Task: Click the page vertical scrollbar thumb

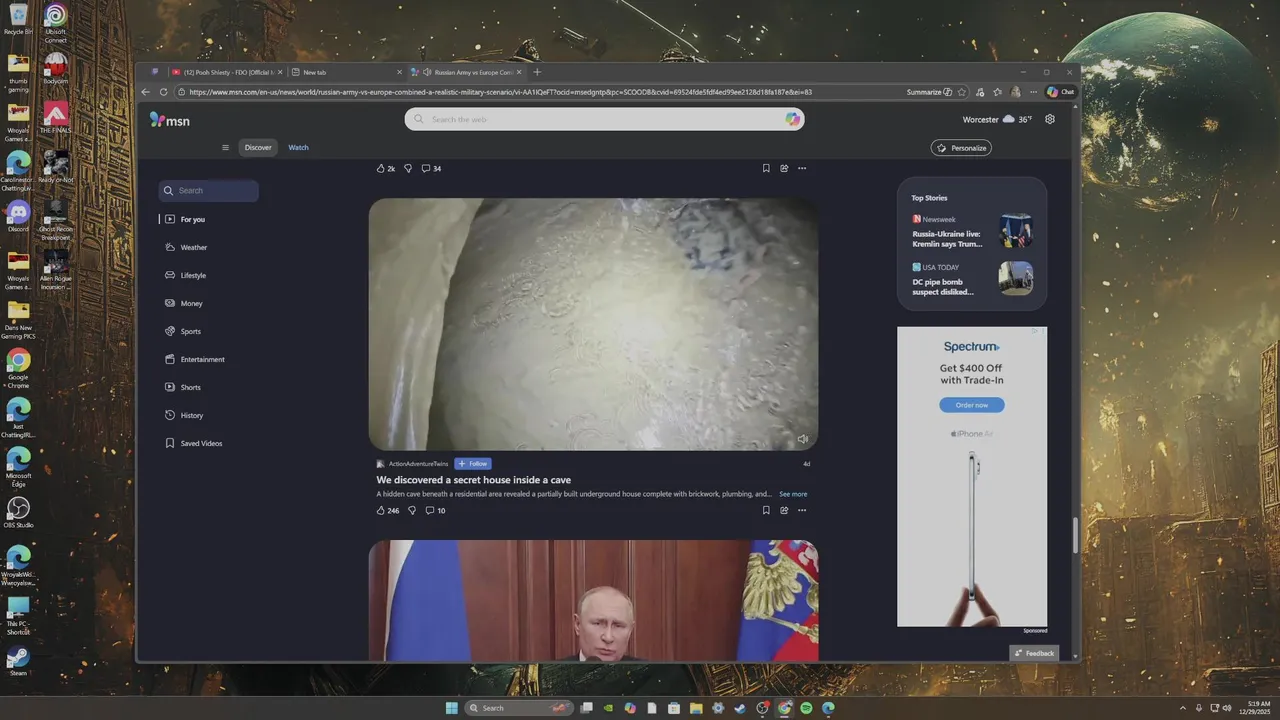Action: [1075, 536]
